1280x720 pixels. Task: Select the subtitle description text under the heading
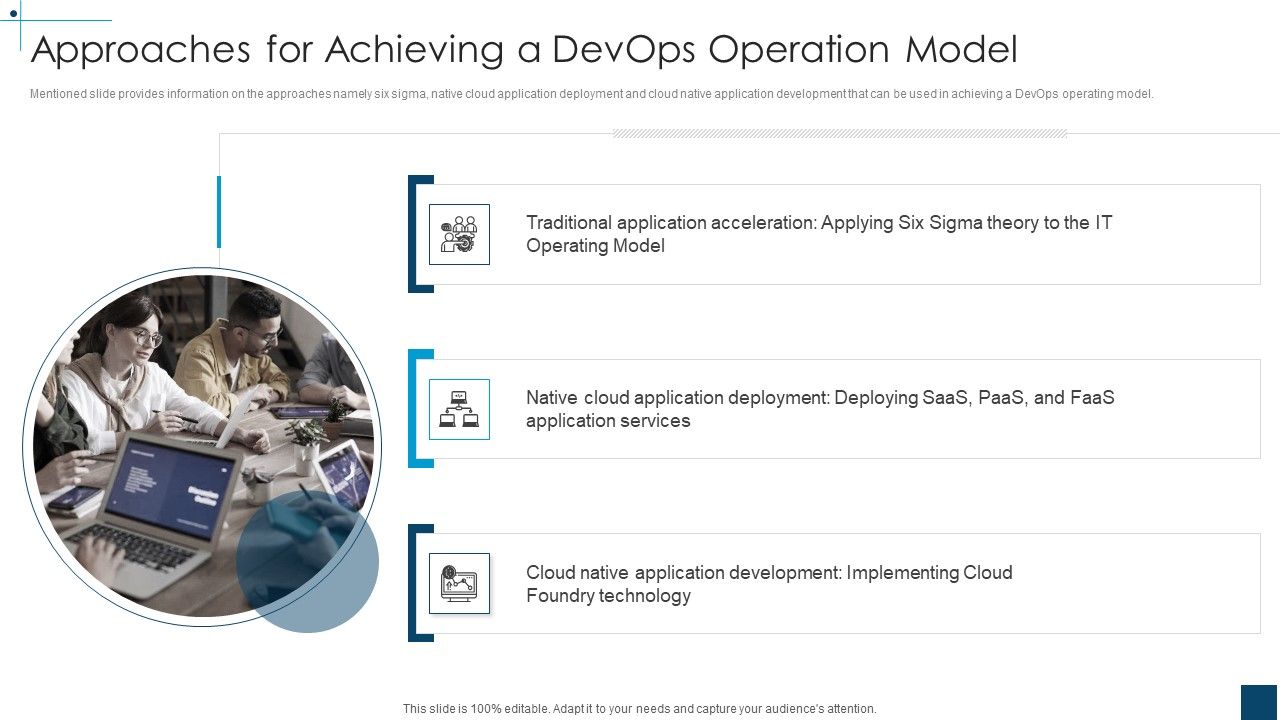pyautogui.click(x=592, y=93)
